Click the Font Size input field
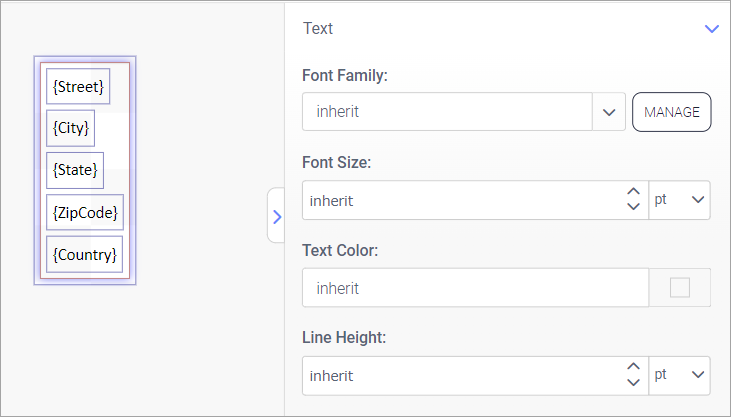Image resolution: width=731 pixels, height=417 pixels. 460,200
